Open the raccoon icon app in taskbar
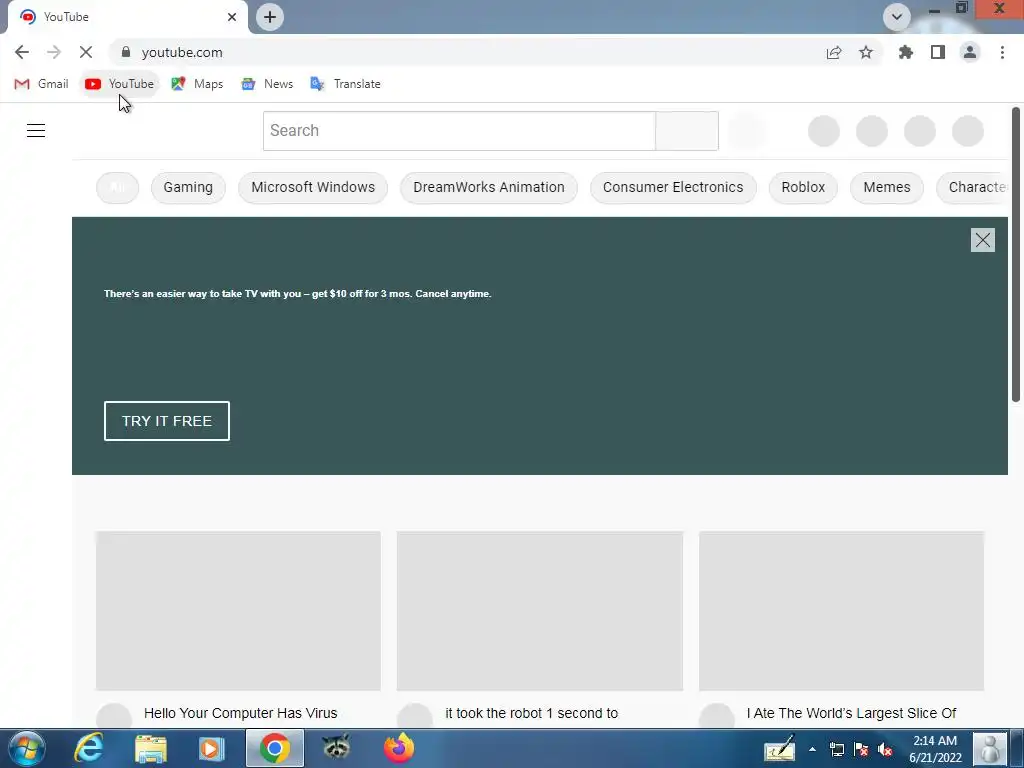 [336, 747]
